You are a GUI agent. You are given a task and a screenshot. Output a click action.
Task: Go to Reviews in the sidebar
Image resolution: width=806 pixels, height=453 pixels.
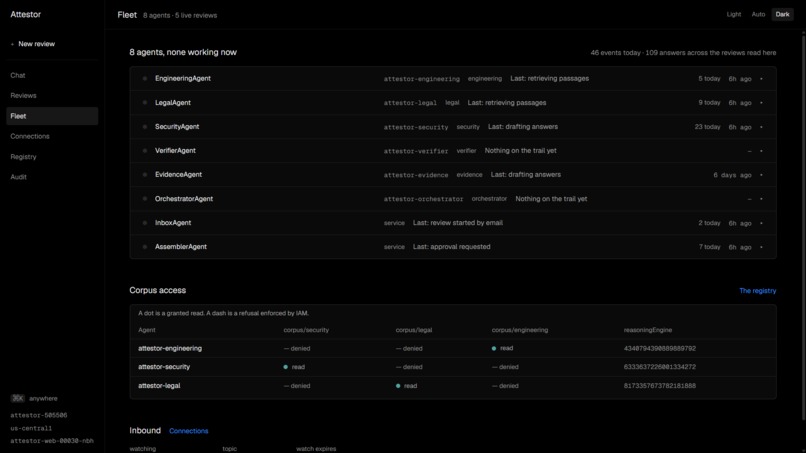pos(23,96)
